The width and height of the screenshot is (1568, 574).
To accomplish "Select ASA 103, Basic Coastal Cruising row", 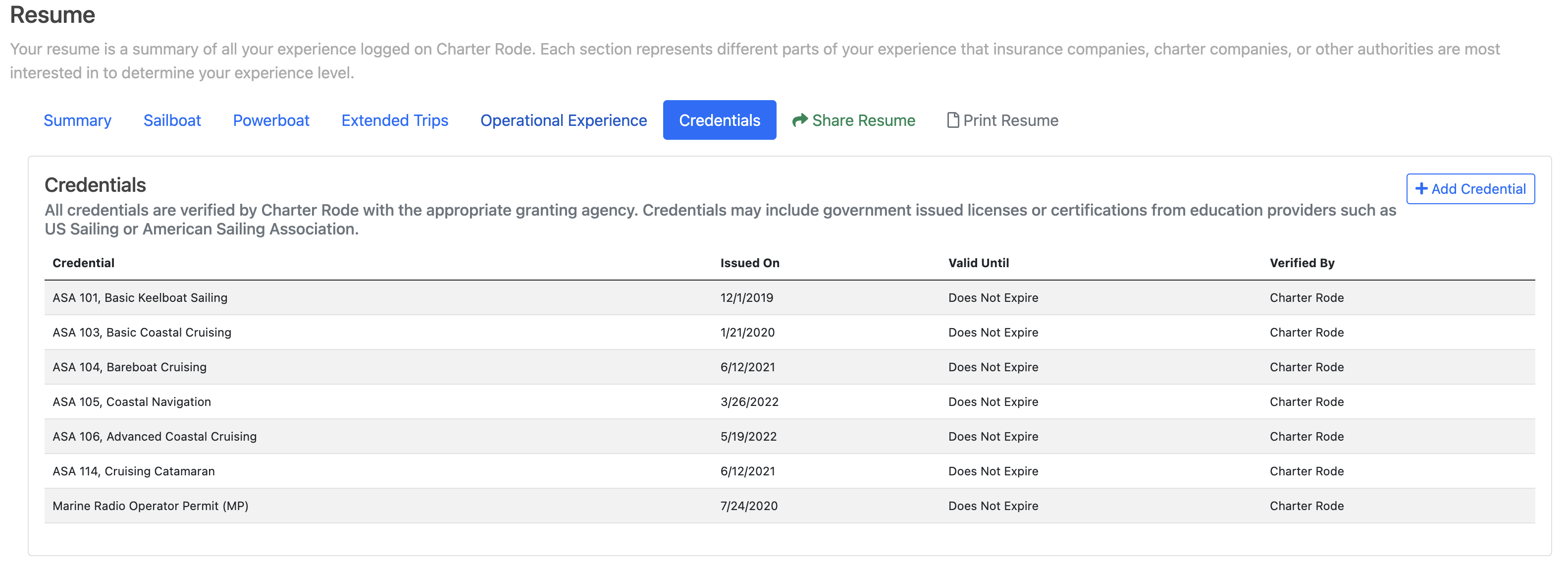I will [x=789, y=332].
